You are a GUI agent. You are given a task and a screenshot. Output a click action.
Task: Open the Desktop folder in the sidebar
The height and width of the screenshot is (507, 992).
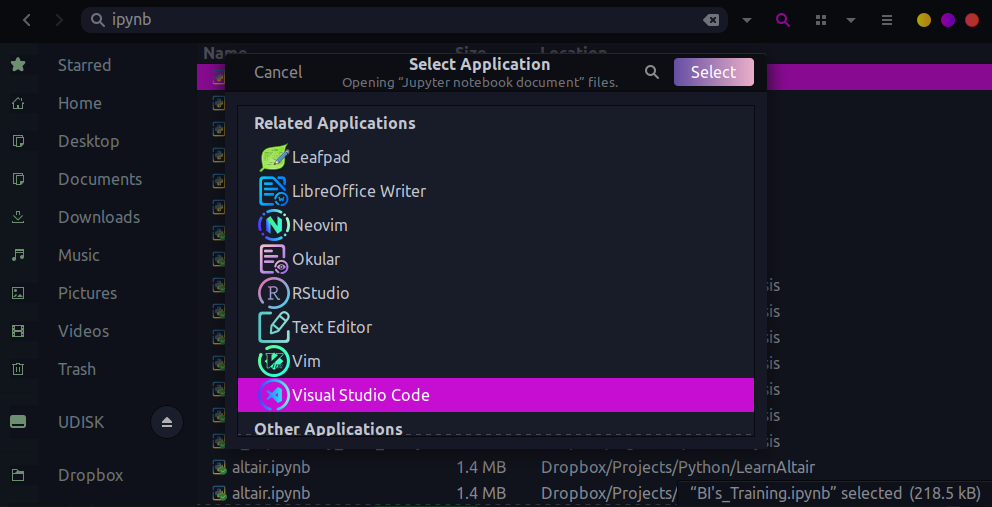[89, 141]
